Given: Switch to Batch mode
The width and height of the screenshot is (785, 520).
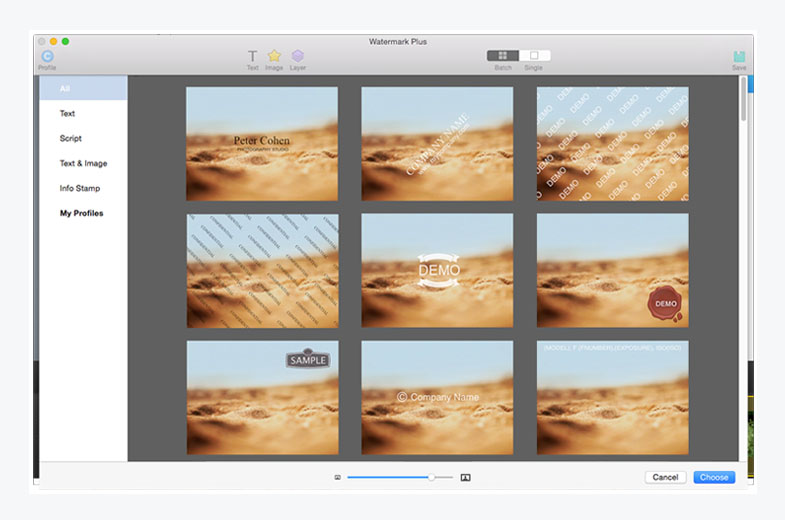Looking at the screenshot, I should pyautogui.click(x=503, y=56).
